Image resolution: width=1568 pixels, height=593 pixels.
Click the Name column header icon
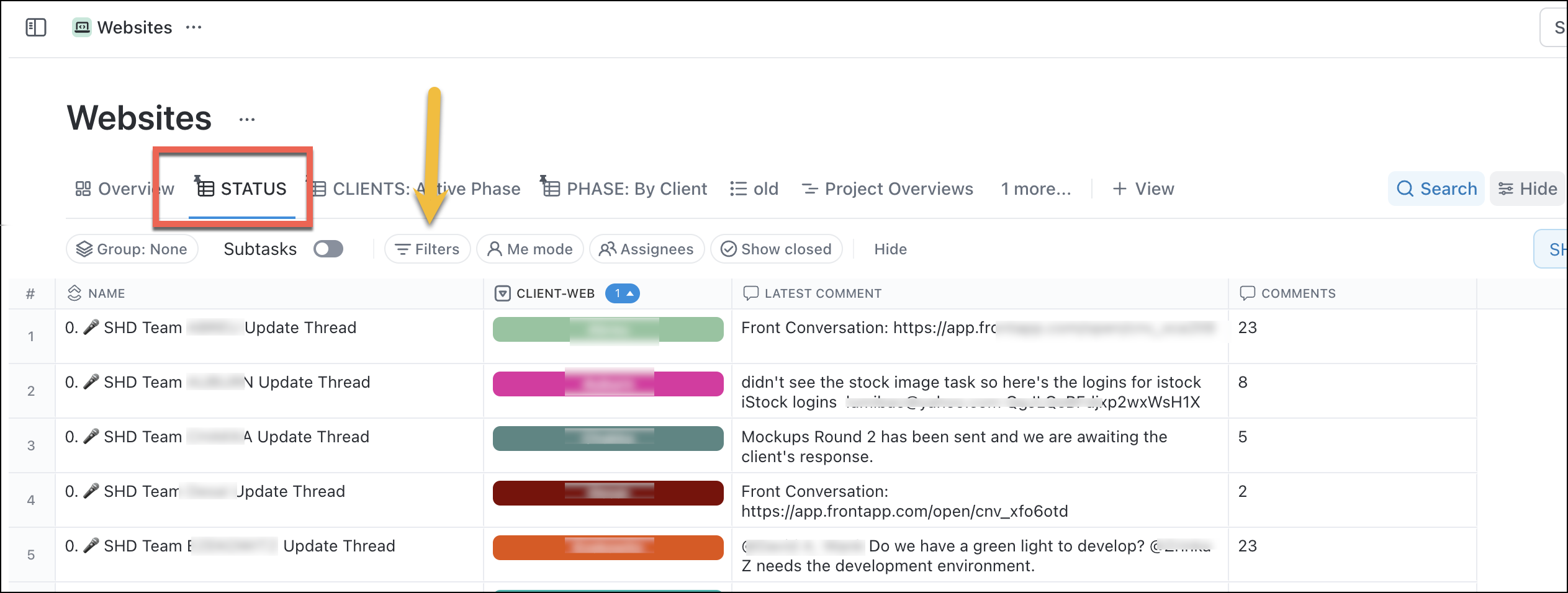coord(74,293)
